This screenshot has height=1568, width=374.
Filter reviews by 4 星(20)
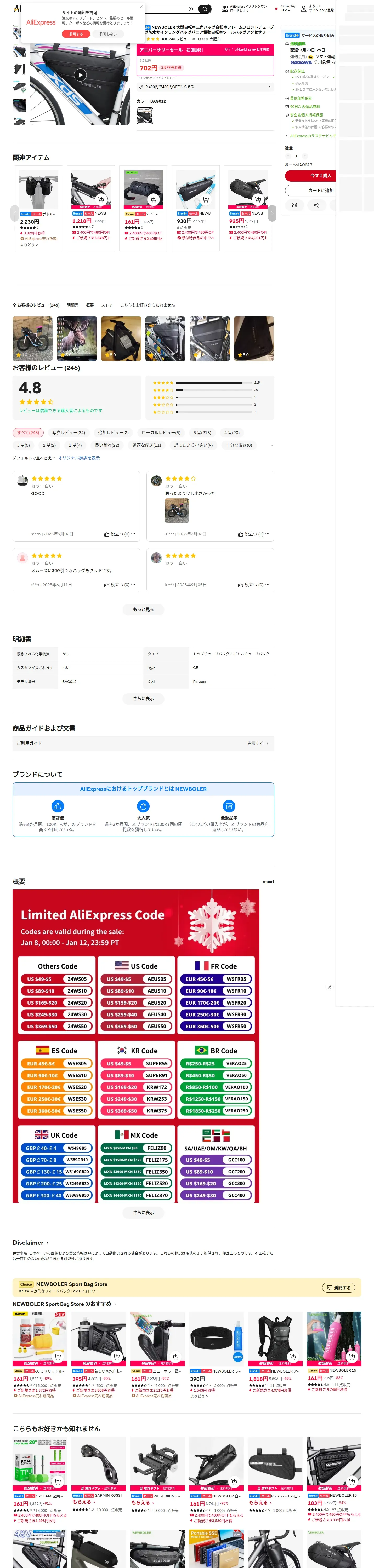[231, 432]
